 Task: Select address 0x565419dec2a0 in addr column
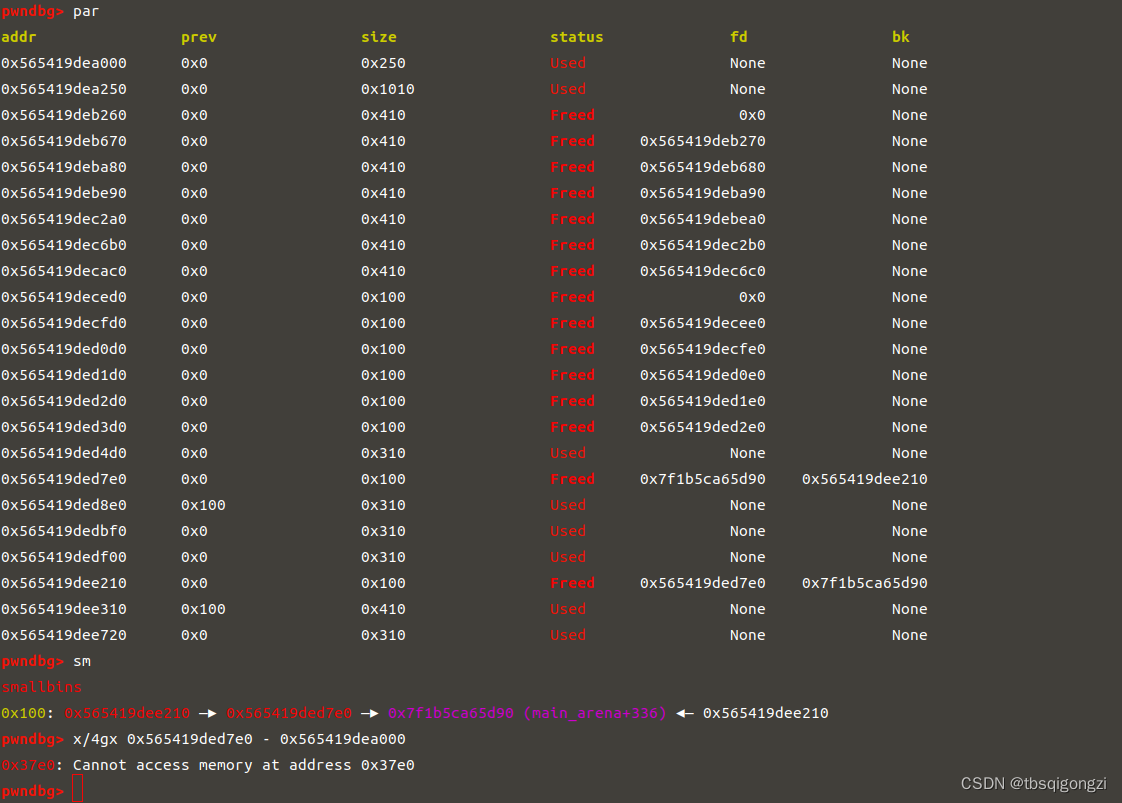click(64, 219)
